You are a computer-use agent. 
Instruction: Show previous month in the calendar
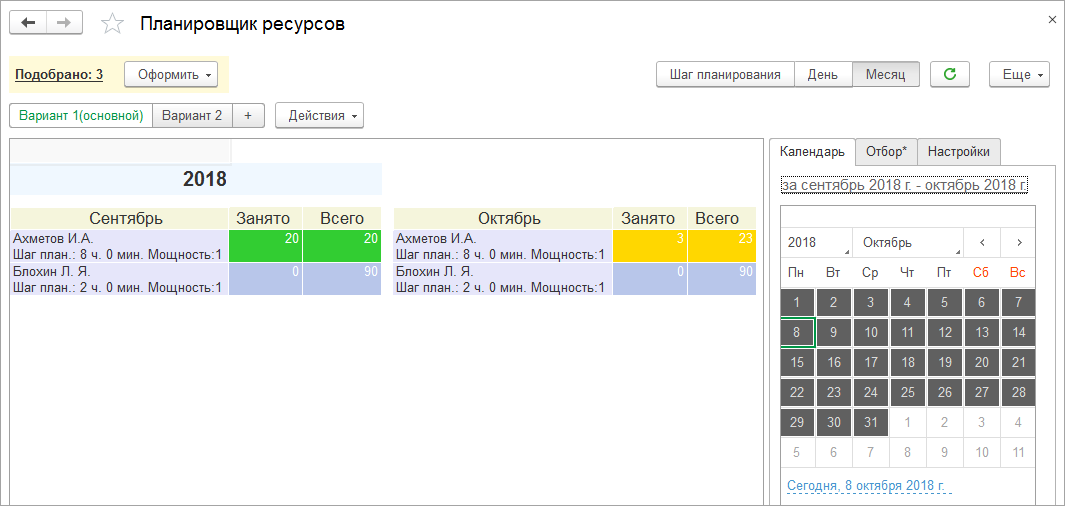click(x=980, y=242)
